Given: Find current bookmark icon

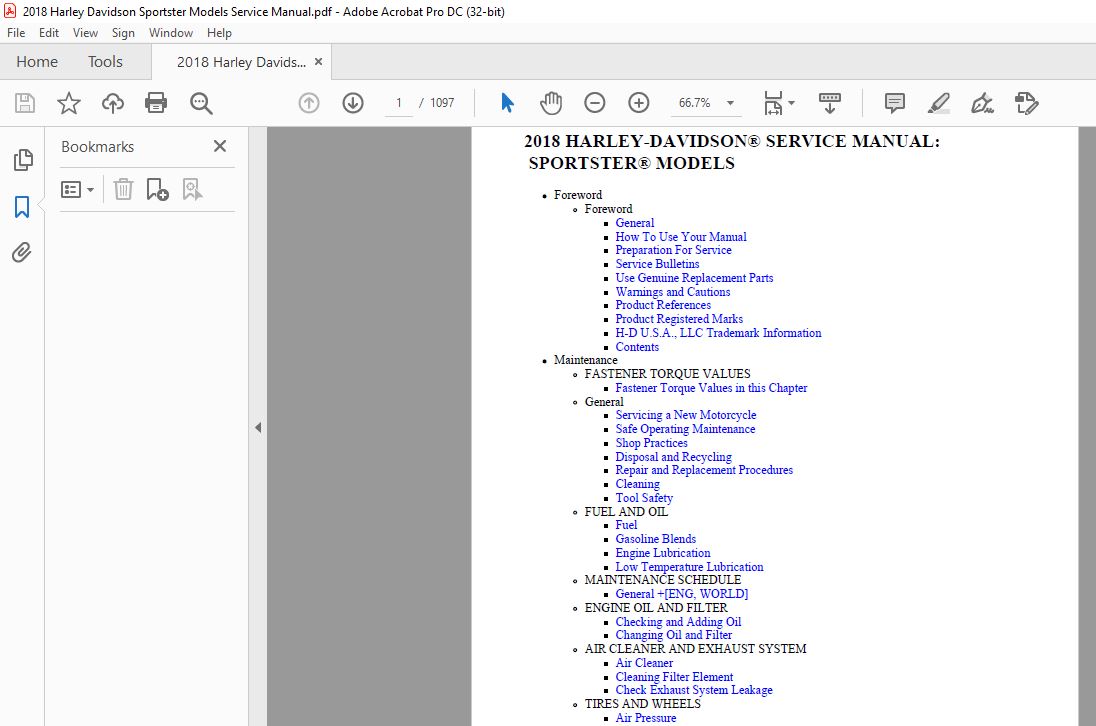Looking at the screenshot, I should 192,189.
